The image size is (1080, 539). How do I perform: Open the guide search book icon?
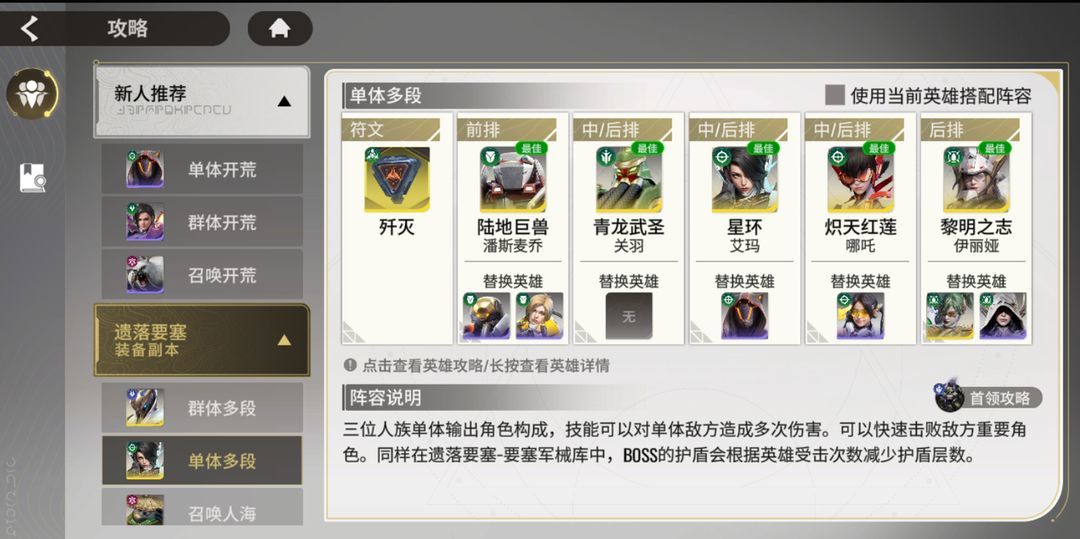tap(32, 178)
